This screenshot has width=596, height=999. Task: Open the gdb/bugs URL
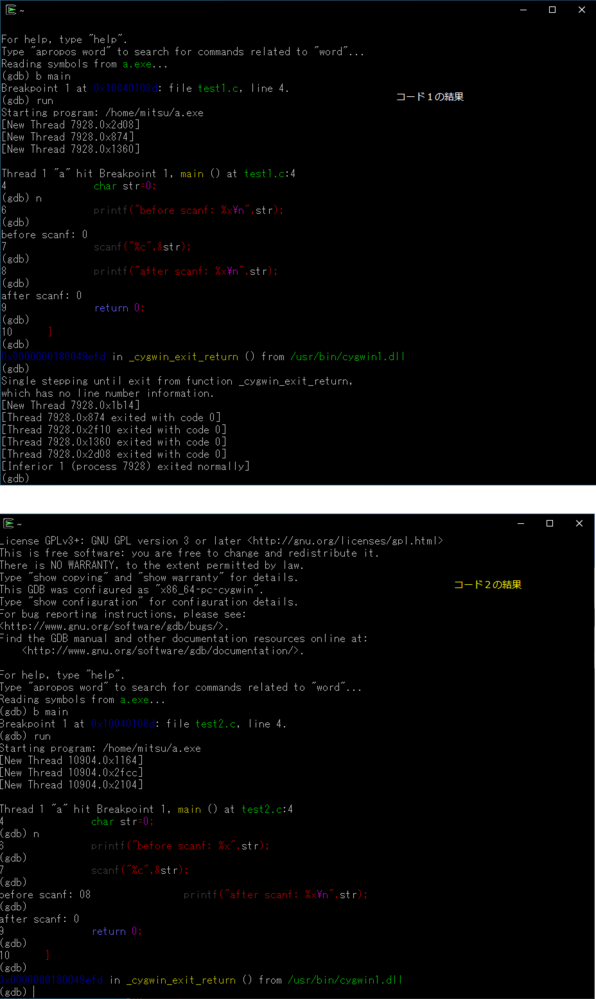[114, 626]
